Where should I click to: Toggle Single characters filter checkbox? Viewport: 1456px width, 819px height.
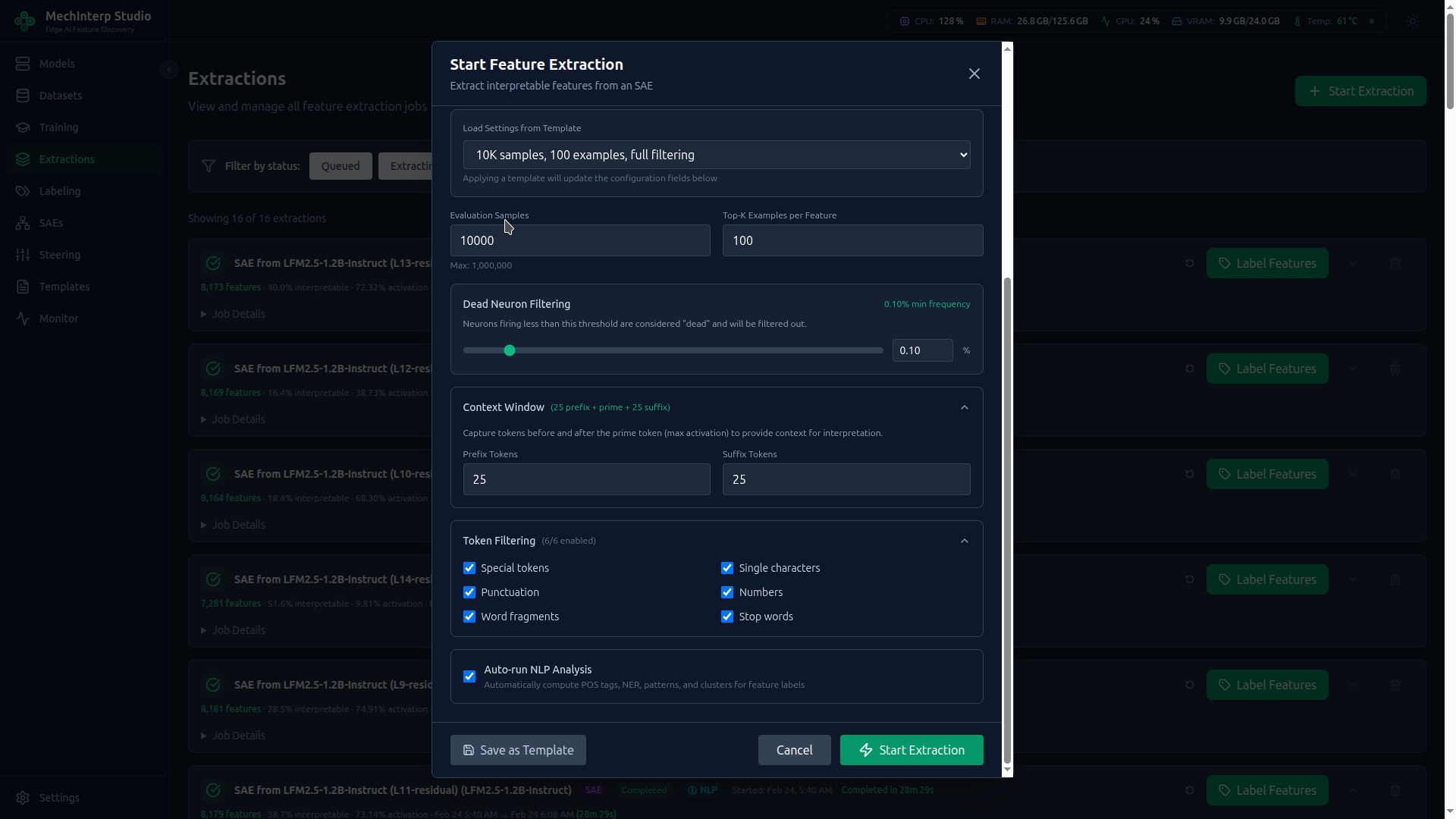tap(727, 568)
